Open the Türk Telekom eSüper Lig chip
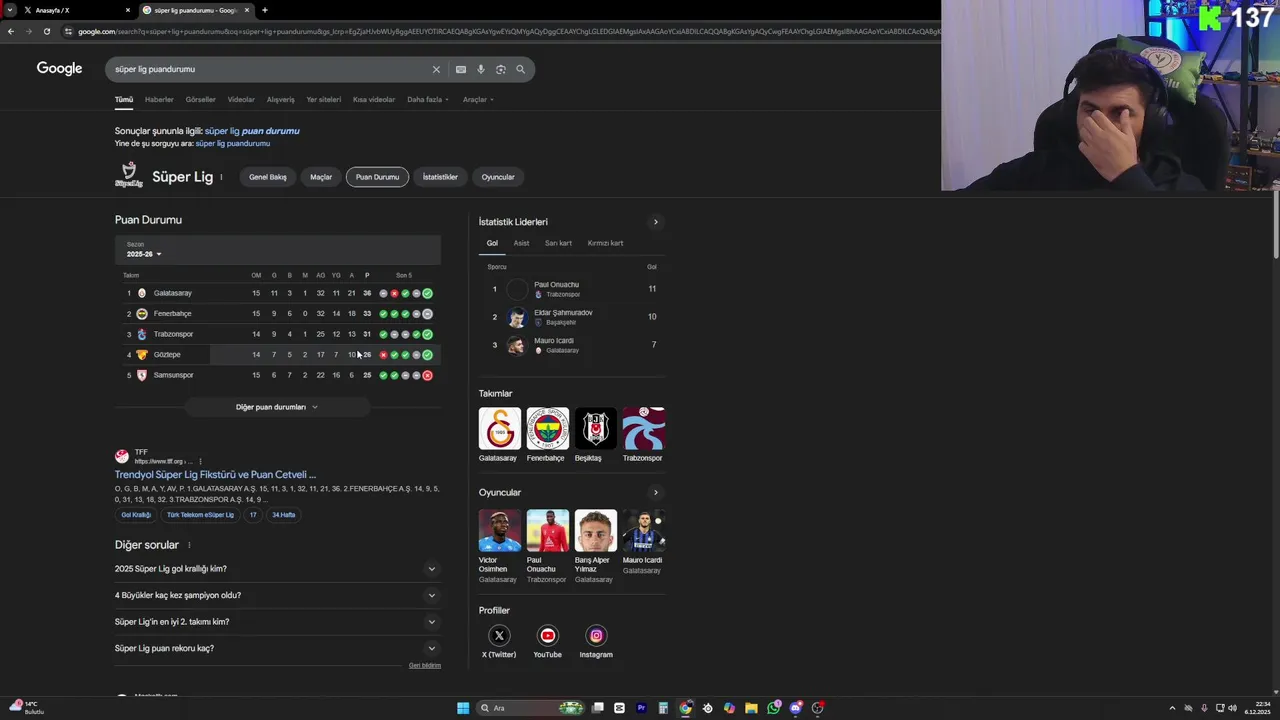1280x720 pixels. point(200,515)
